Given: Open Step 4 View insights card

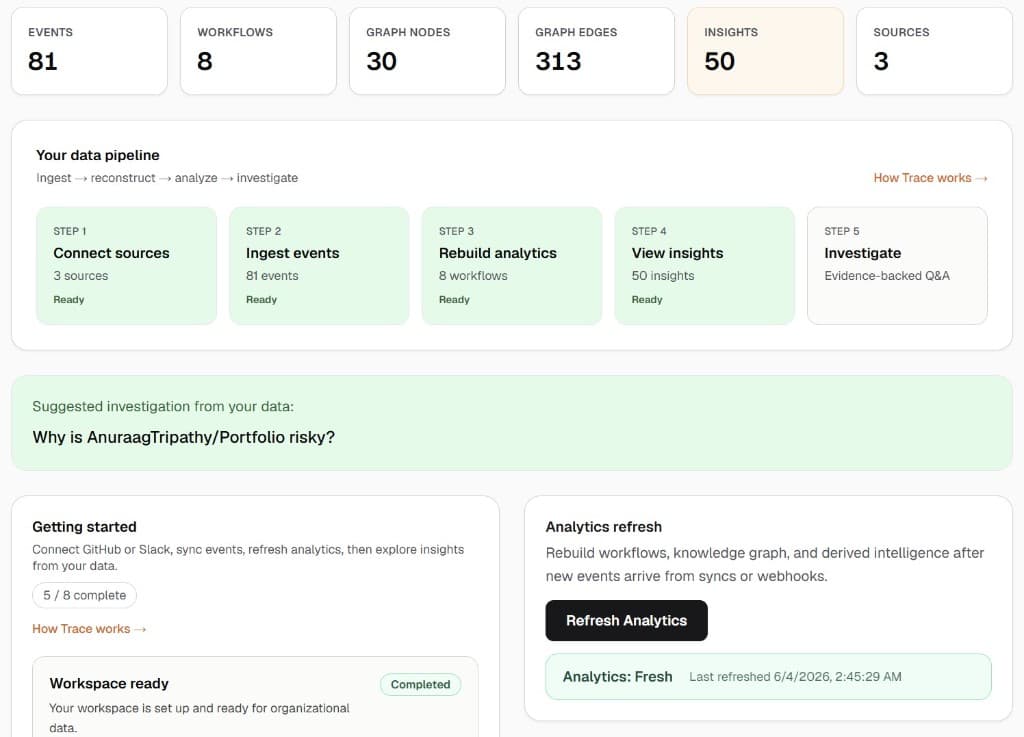Looking at the screenshot, I should point(705,266).
